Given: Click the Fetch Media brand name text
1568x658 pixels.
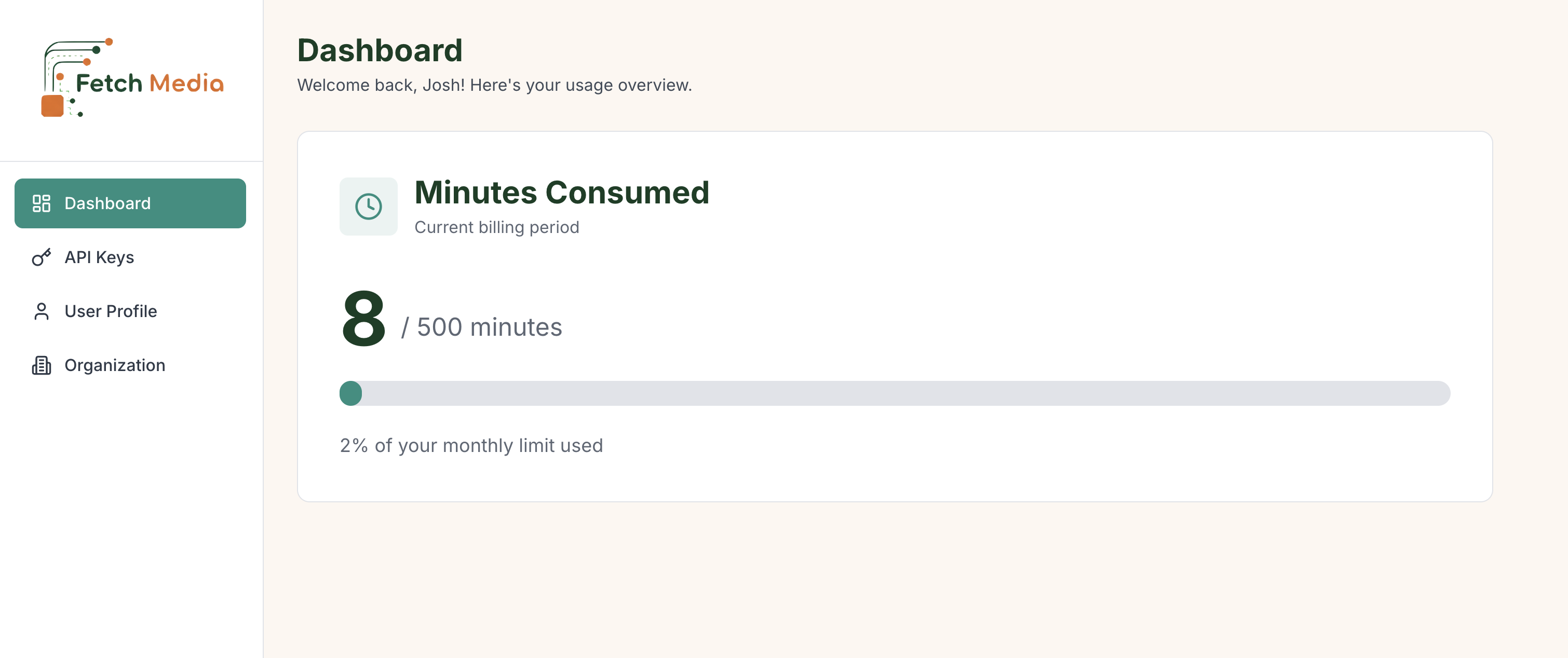Looking at the screenshot, I should pyautogui.click(x=150, y=84).
